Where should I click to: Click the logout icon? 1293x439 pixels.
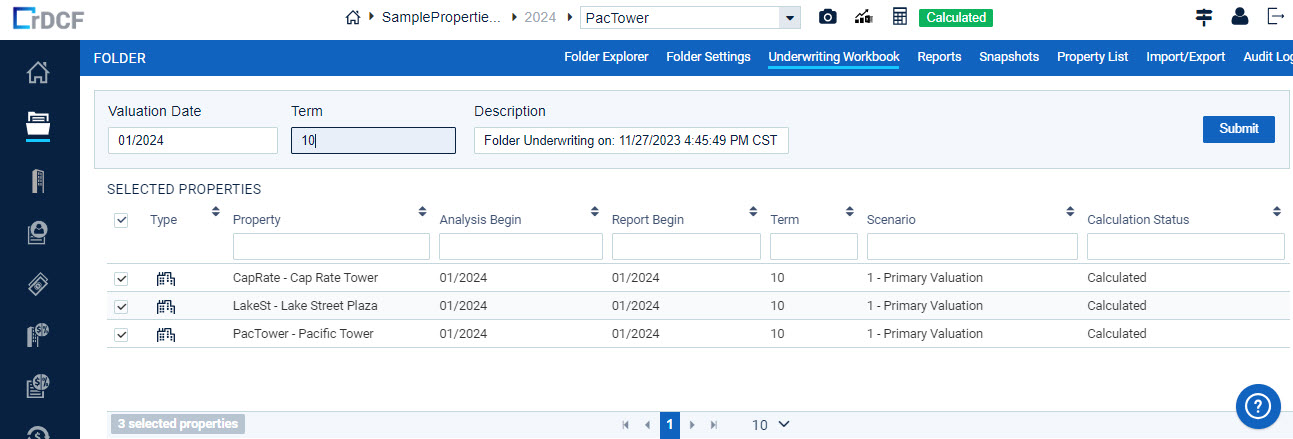coord(1275,17)
